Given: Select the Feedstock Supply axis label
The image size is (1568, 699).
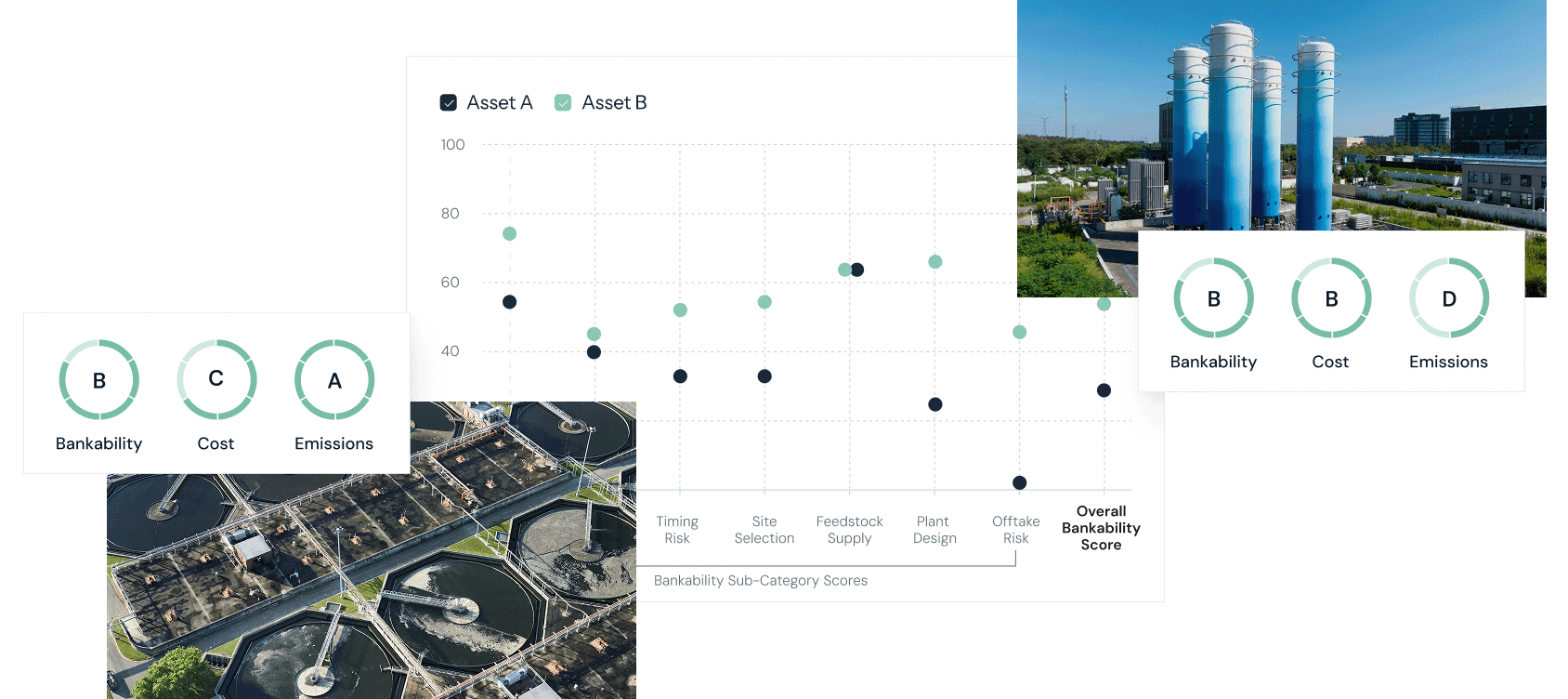Looking at the screenshot, I should click(849, 530).
